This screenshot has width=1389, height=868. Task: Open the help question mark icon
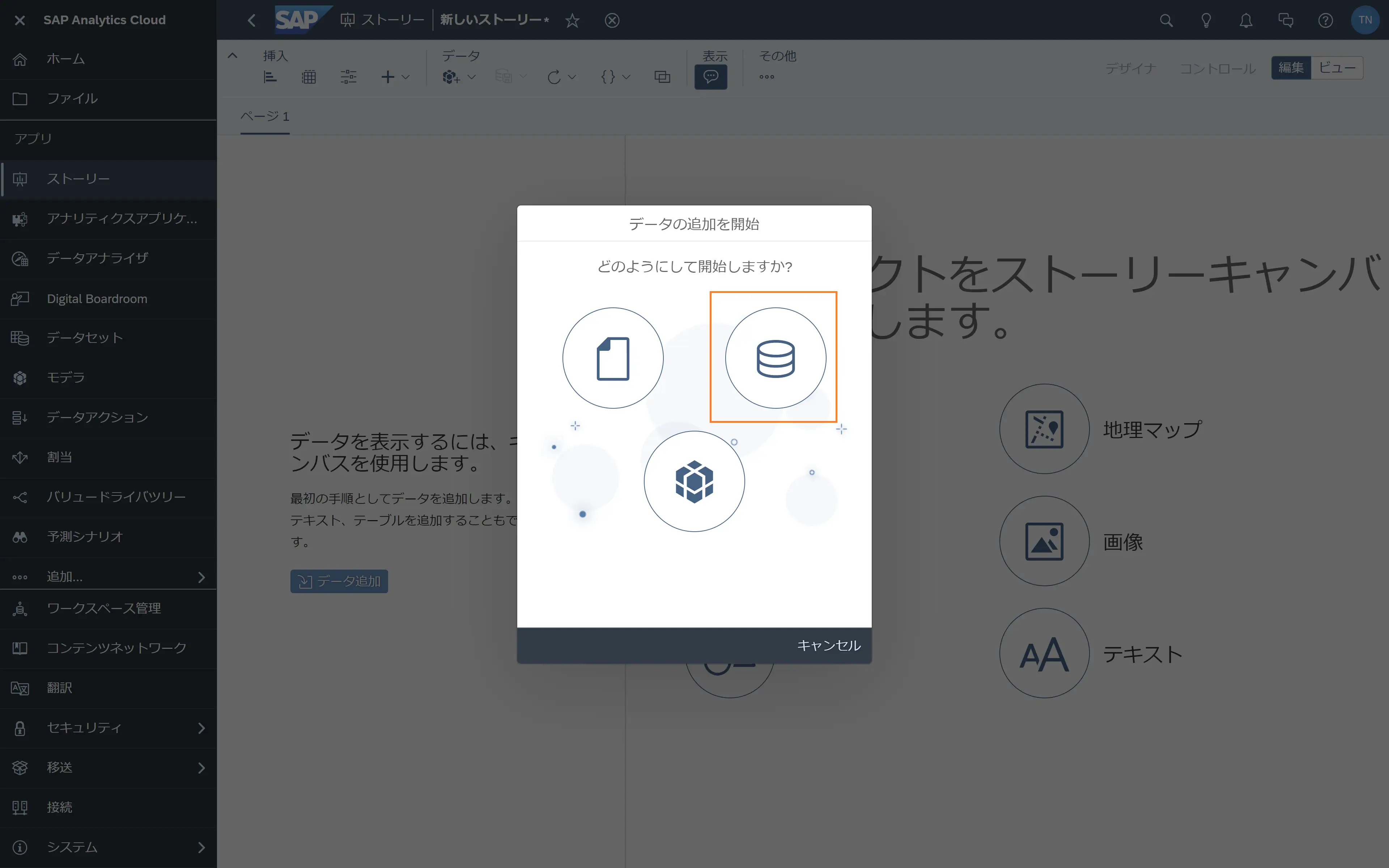[1325, 21]
